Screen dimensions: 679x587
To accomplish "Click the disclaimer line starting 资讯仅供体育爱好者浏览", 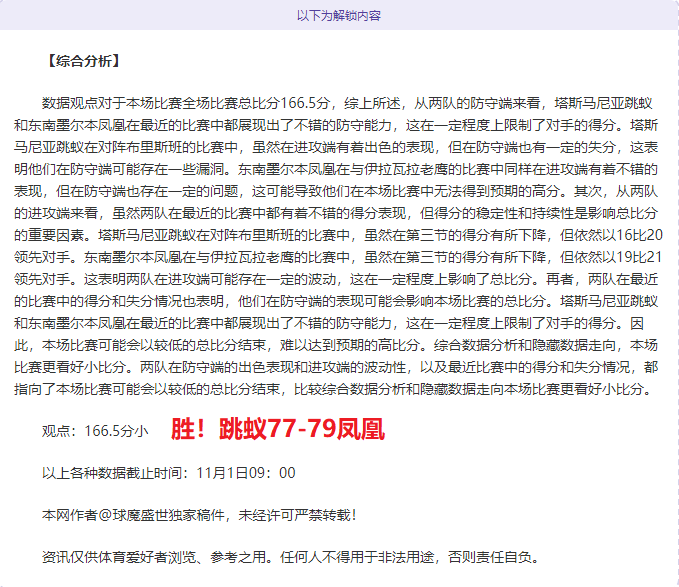I will coord(291,557).
